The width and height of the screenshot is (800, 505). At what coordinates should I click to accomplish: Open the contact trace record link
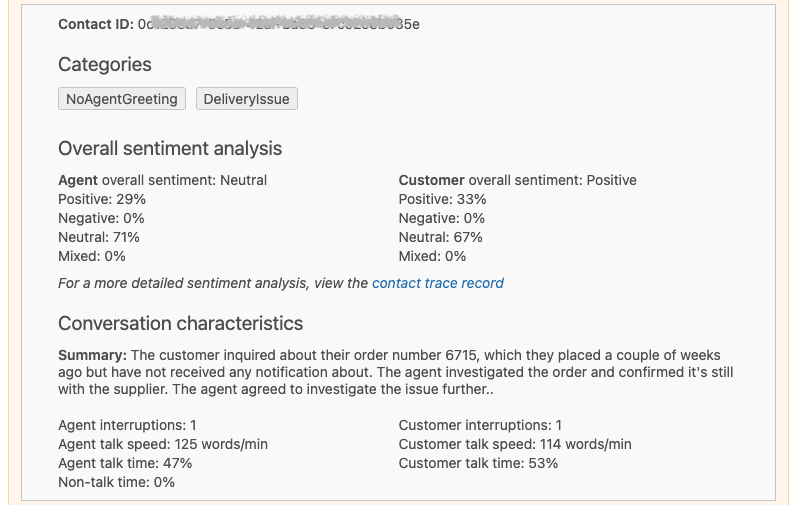[438, 283]
